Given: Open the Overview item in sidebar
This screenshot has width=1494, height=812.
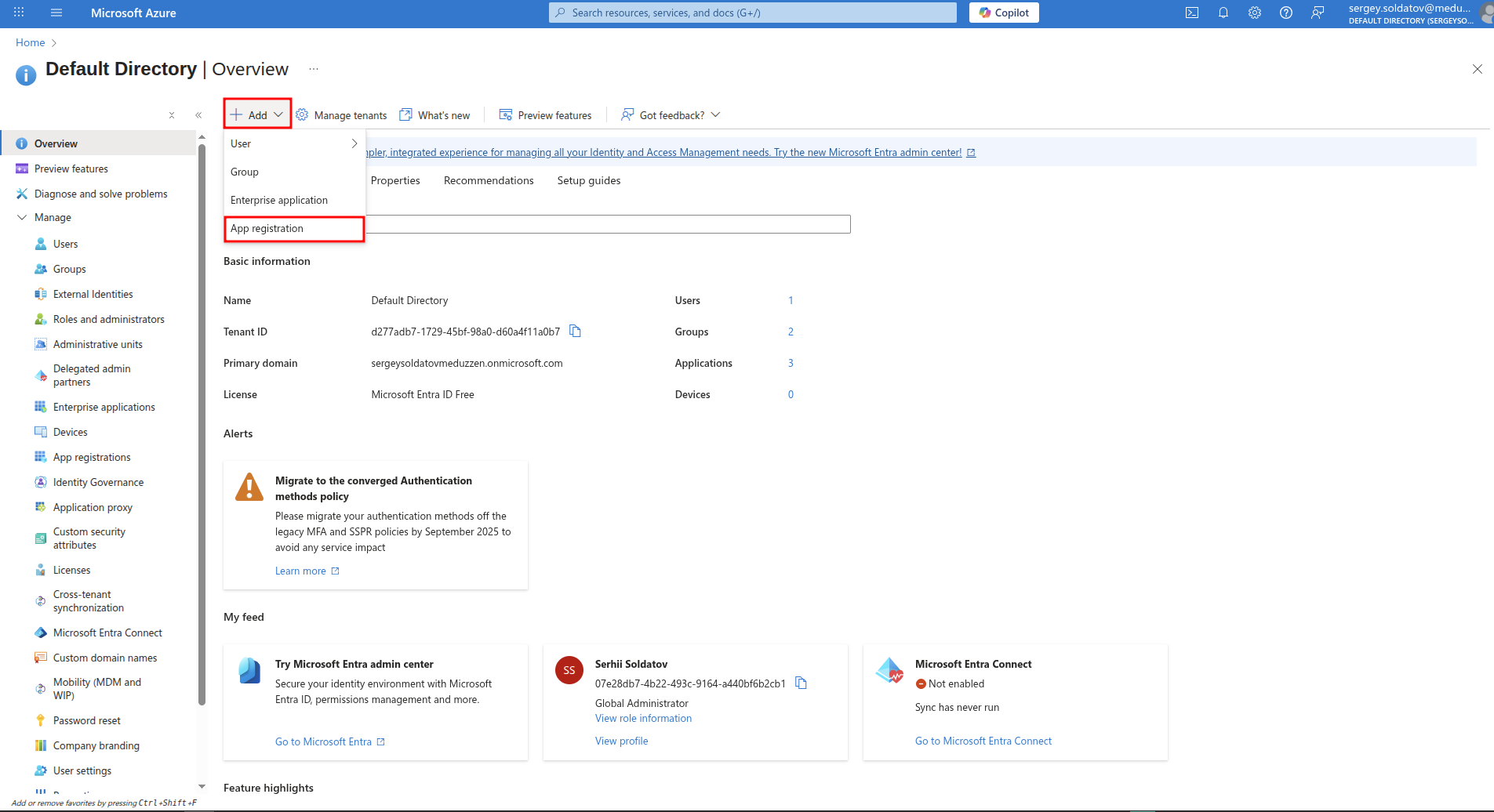Looking at the screenshot, I should pyautogui.click(x=98, y=143).
